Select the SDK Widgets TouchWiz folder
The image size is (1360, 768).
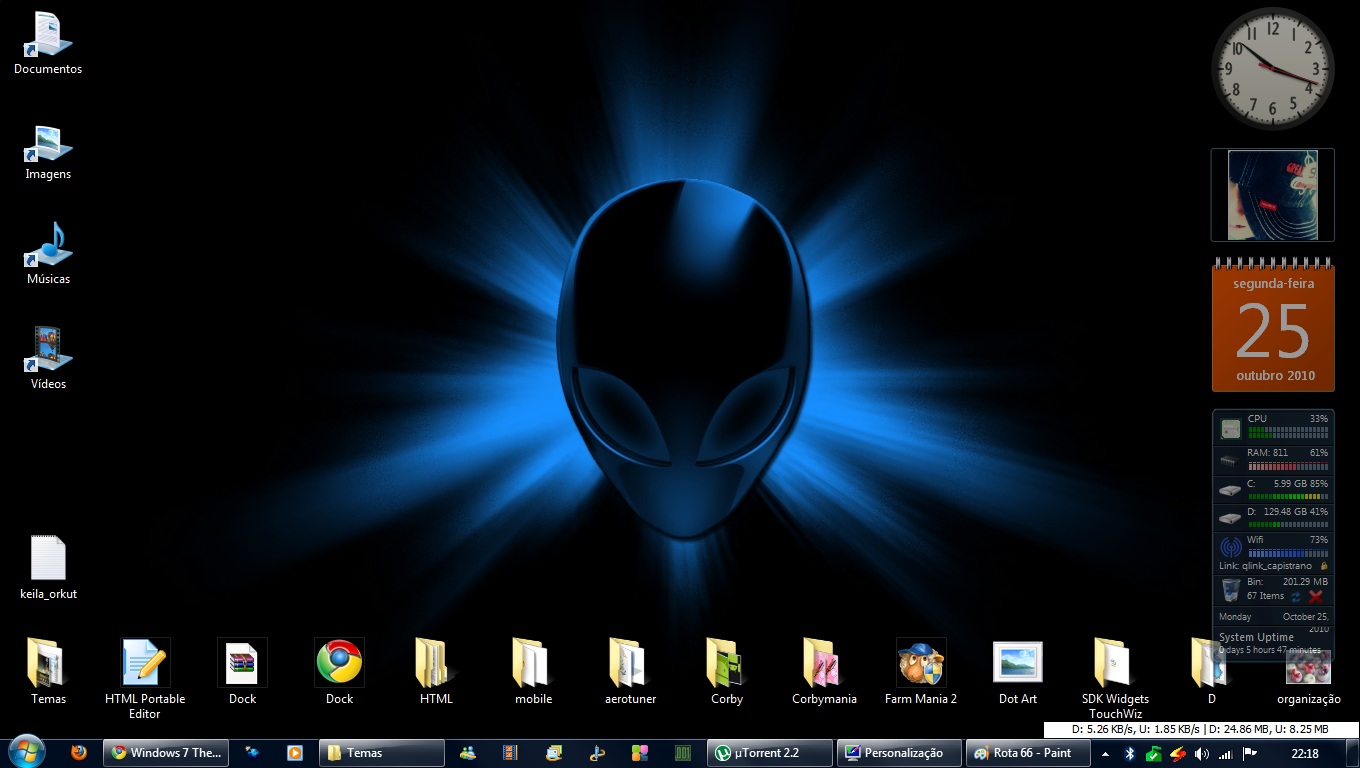[1115, 662]
